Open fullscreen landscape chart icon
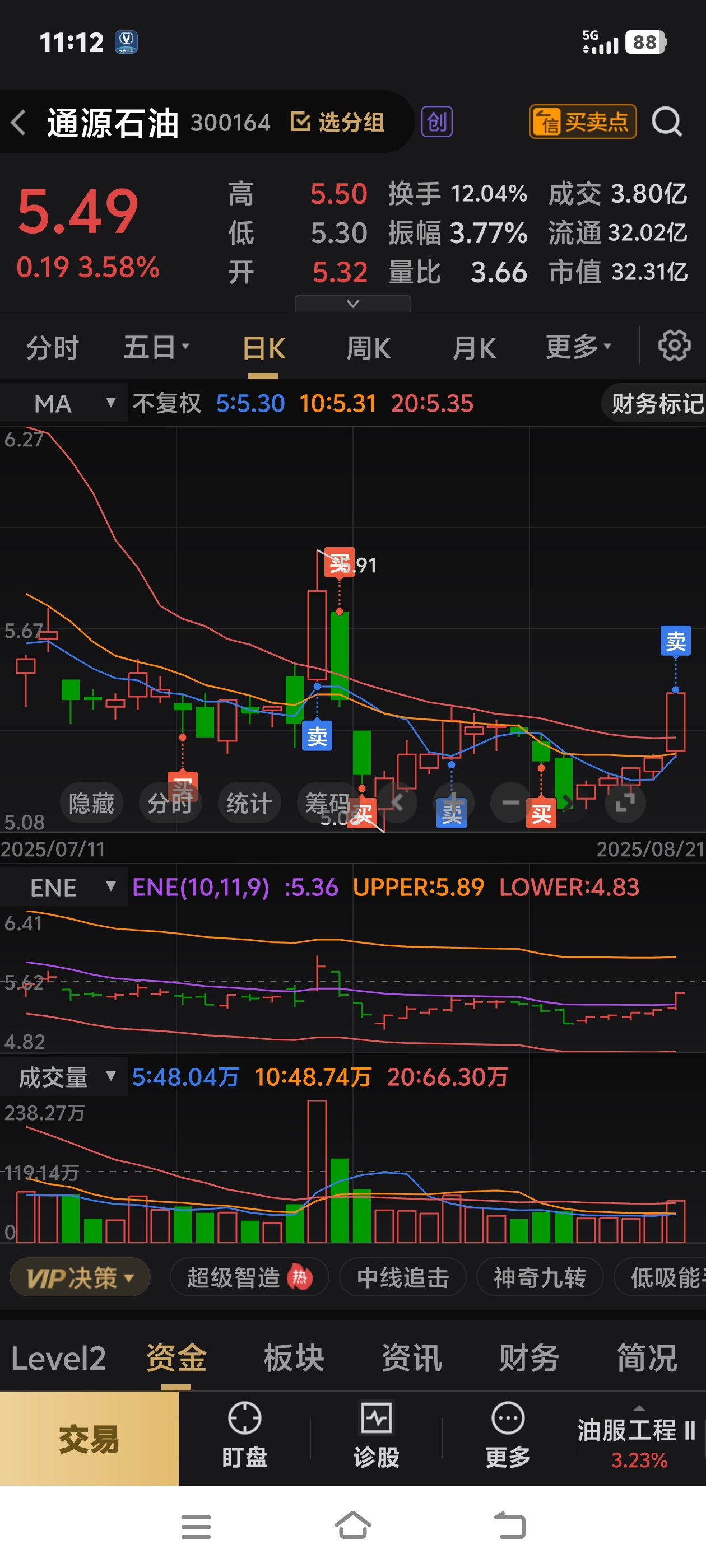This screenshot has width=706, height=1568. [625, 802]
